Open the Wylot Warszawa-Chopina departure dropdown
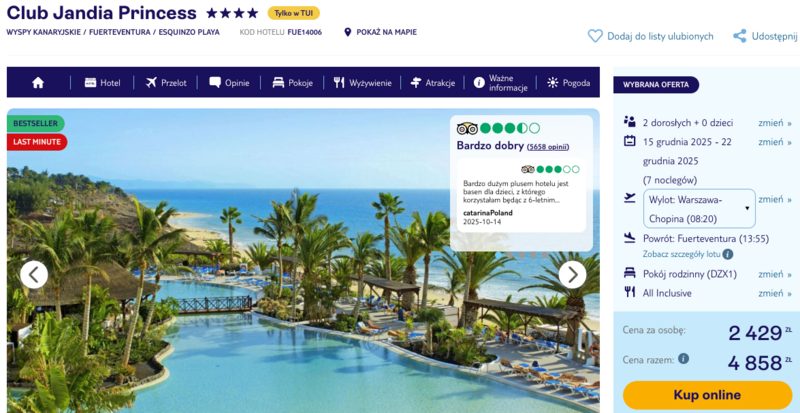Screen dimensions: 800x413 tap(699, 208)
